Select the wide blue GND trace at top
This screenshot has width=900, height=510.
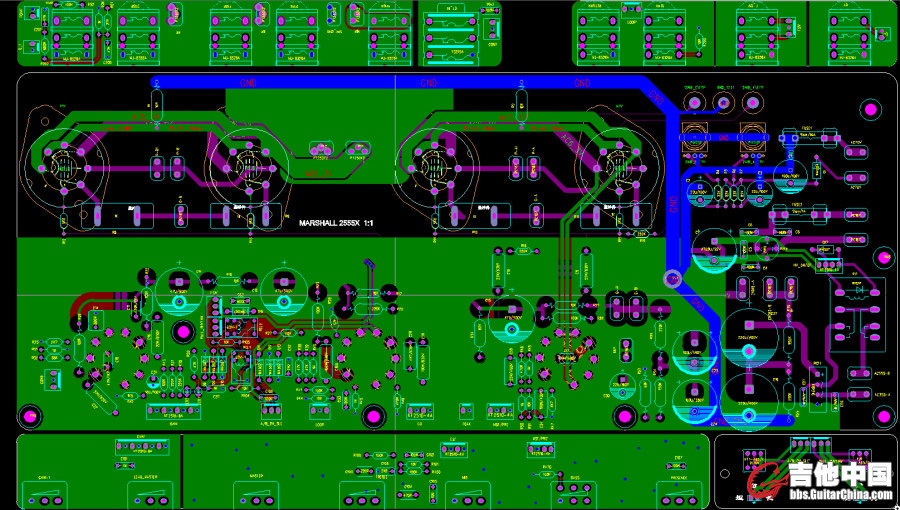point(400,84)
